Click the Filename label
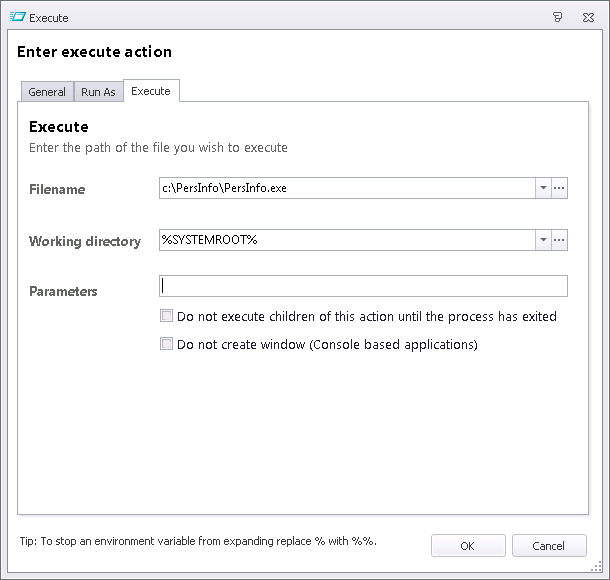 click(57, 189)
